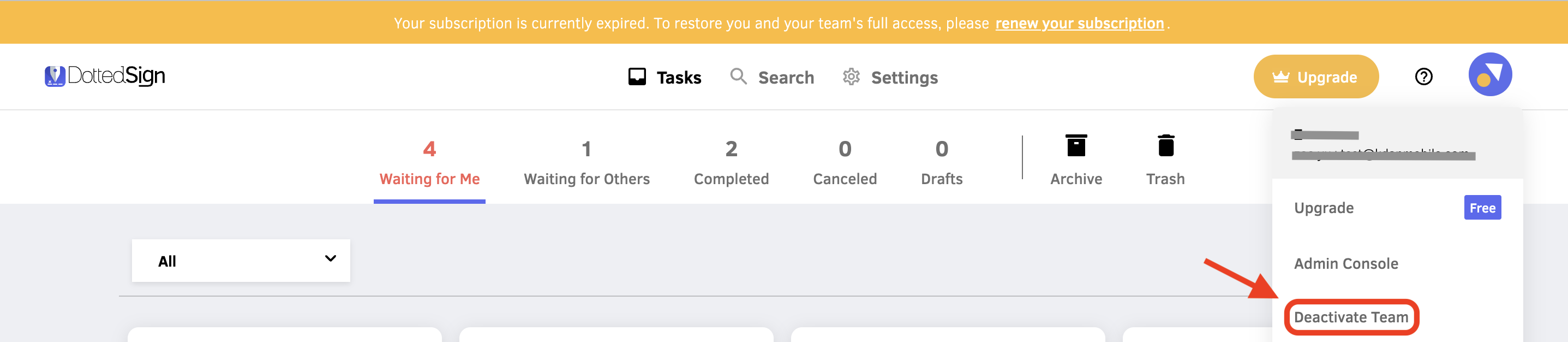
Task: Click the Archive box icon
Action: pos(1075,146)
